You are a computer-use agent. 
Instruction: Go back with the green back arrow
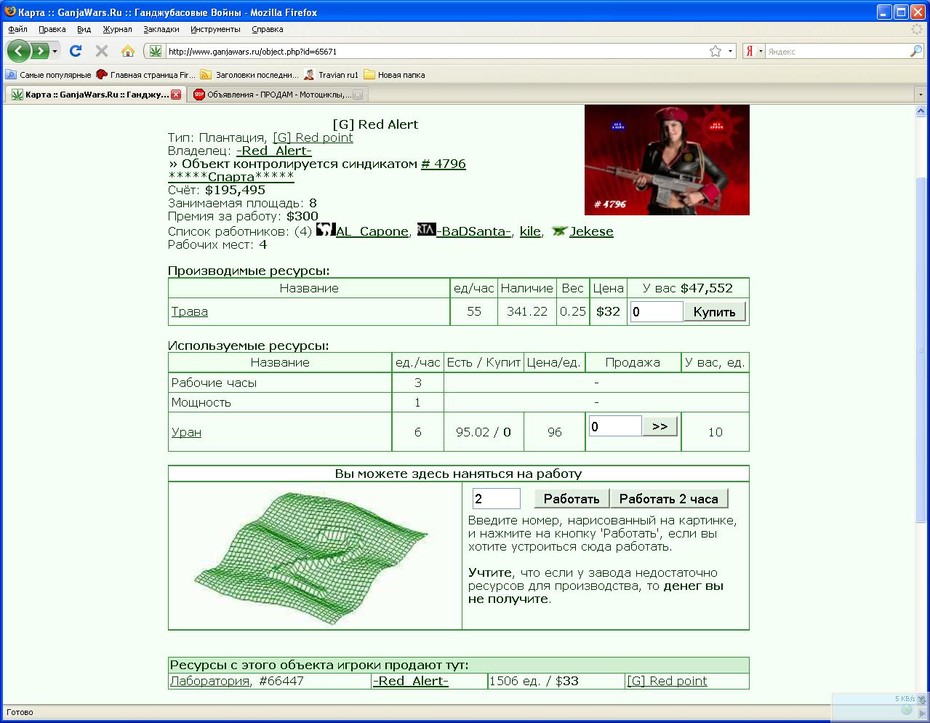18,51
